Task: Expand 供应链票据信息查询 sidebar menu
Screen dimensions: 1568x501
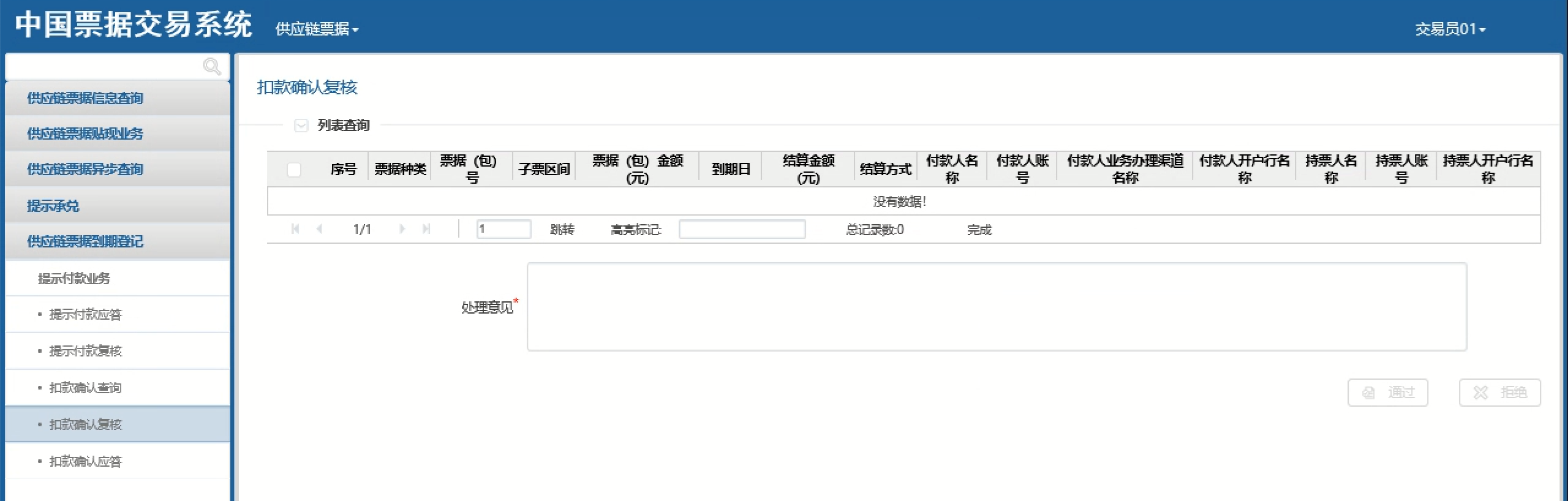Action: (x=118, y=98)
